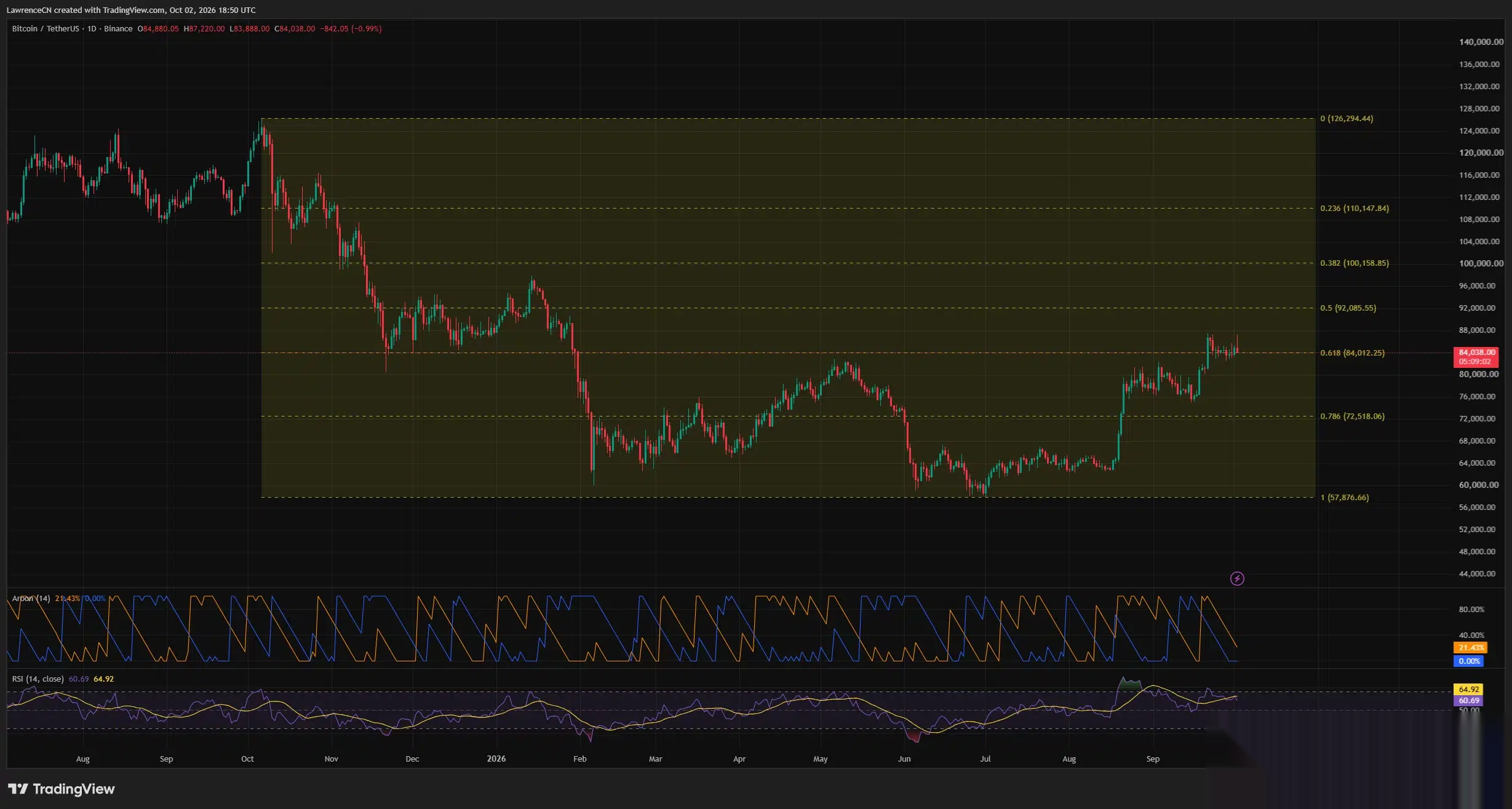Image resolution: width=1512 pixels, height=809 pixels.
Task: Click the close price value C84,038.00
Action: click(x=295, y=29)
